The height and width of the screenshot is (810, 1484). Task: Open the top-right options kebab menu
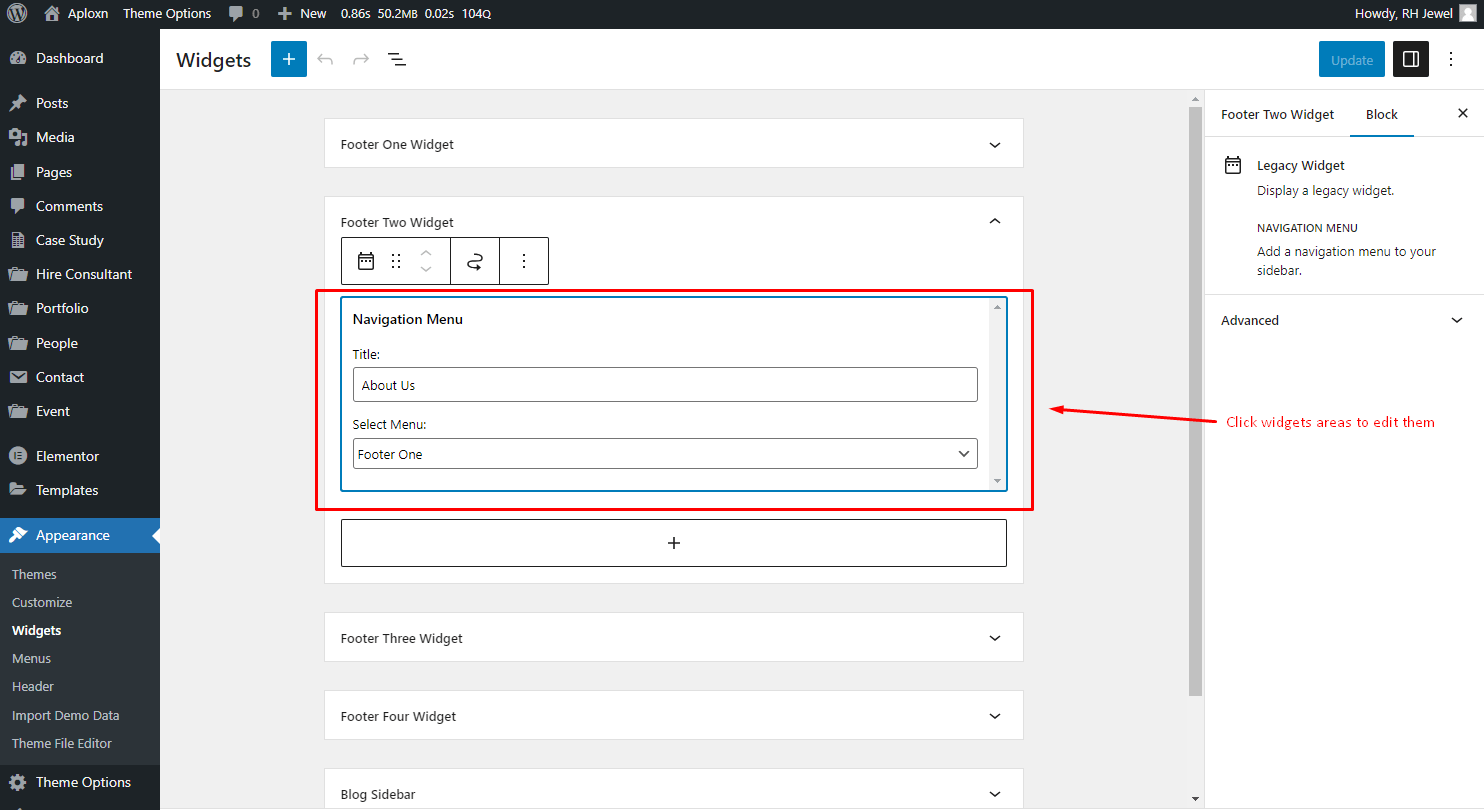tap(1451, 59)
